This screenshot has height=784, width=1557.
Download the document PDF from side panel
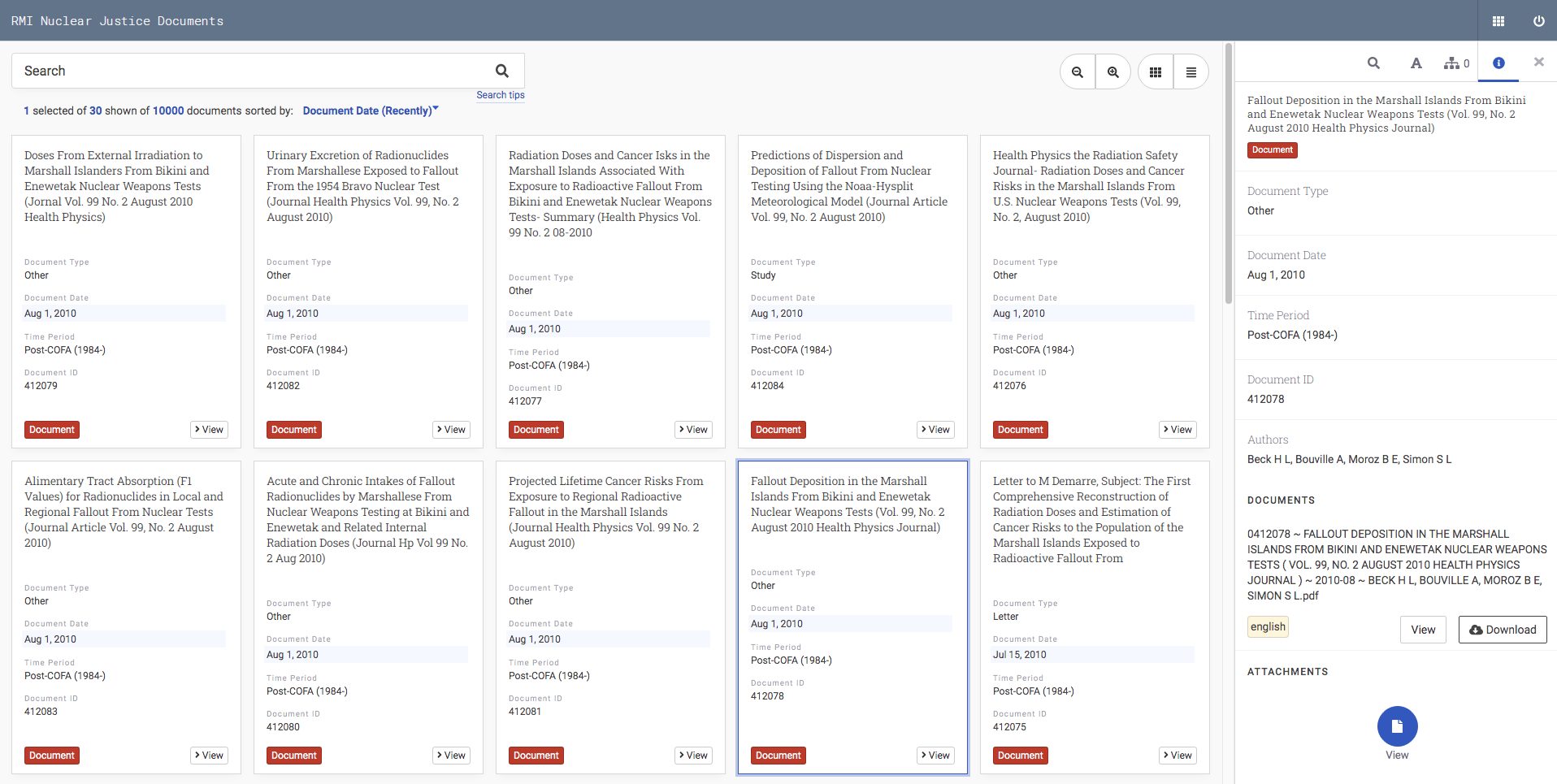[x=1503, y=630]
